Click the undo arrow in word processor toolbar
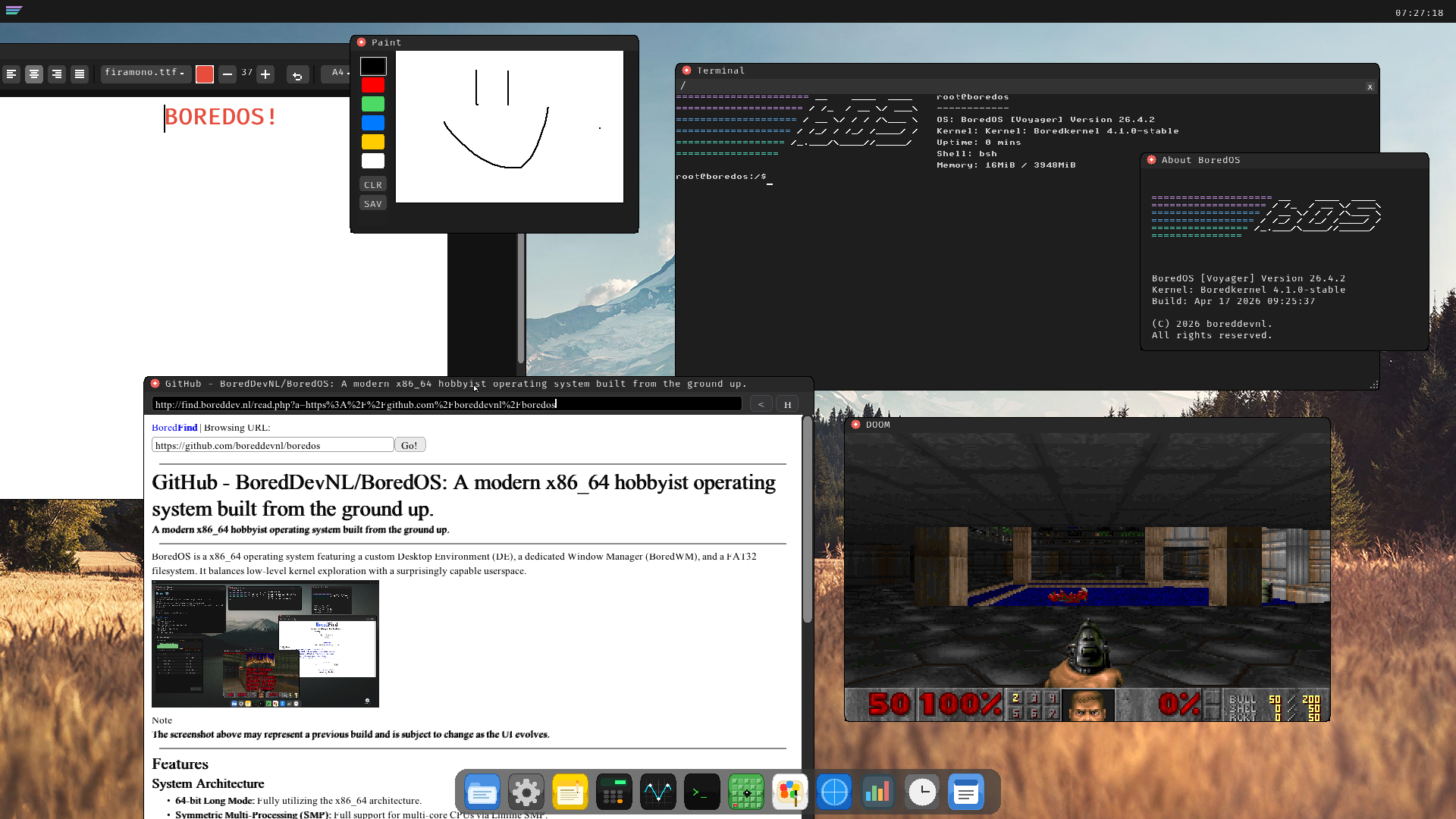 (x=297, y=74)
